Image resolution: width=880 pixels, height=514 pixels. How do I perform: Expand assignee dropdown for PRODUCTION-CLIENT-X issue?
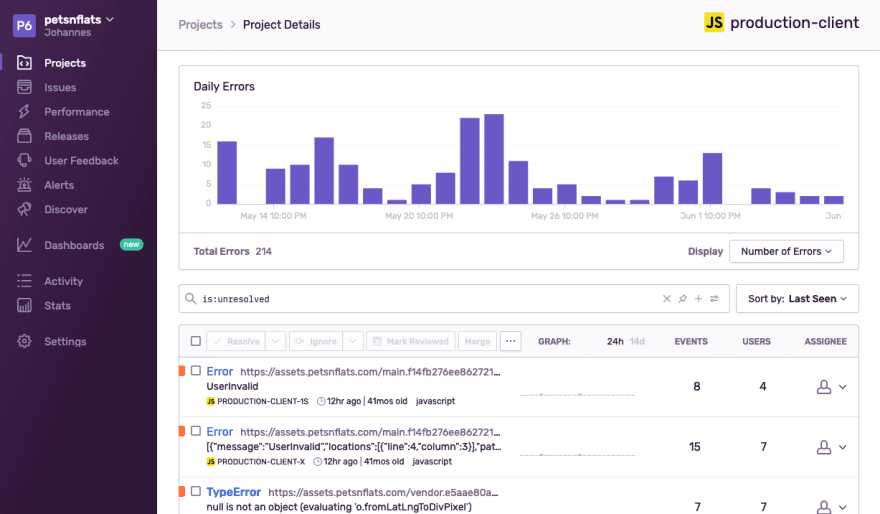tap(842, 447)
